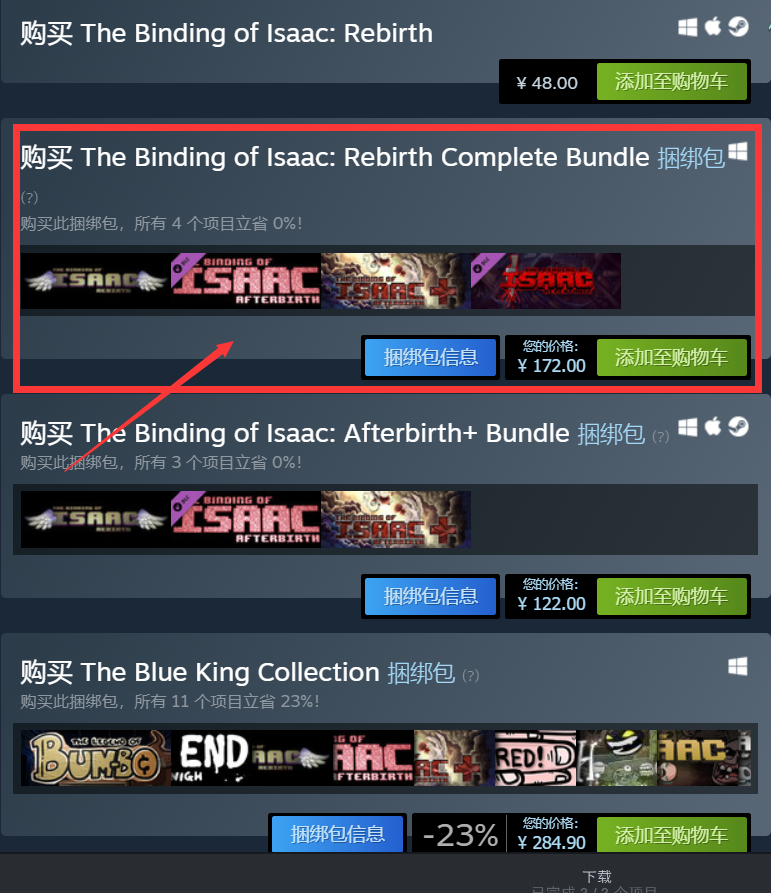Add the ¥172.00 Complete Bundle to cart
771x893 pixels.
[672, 357]
